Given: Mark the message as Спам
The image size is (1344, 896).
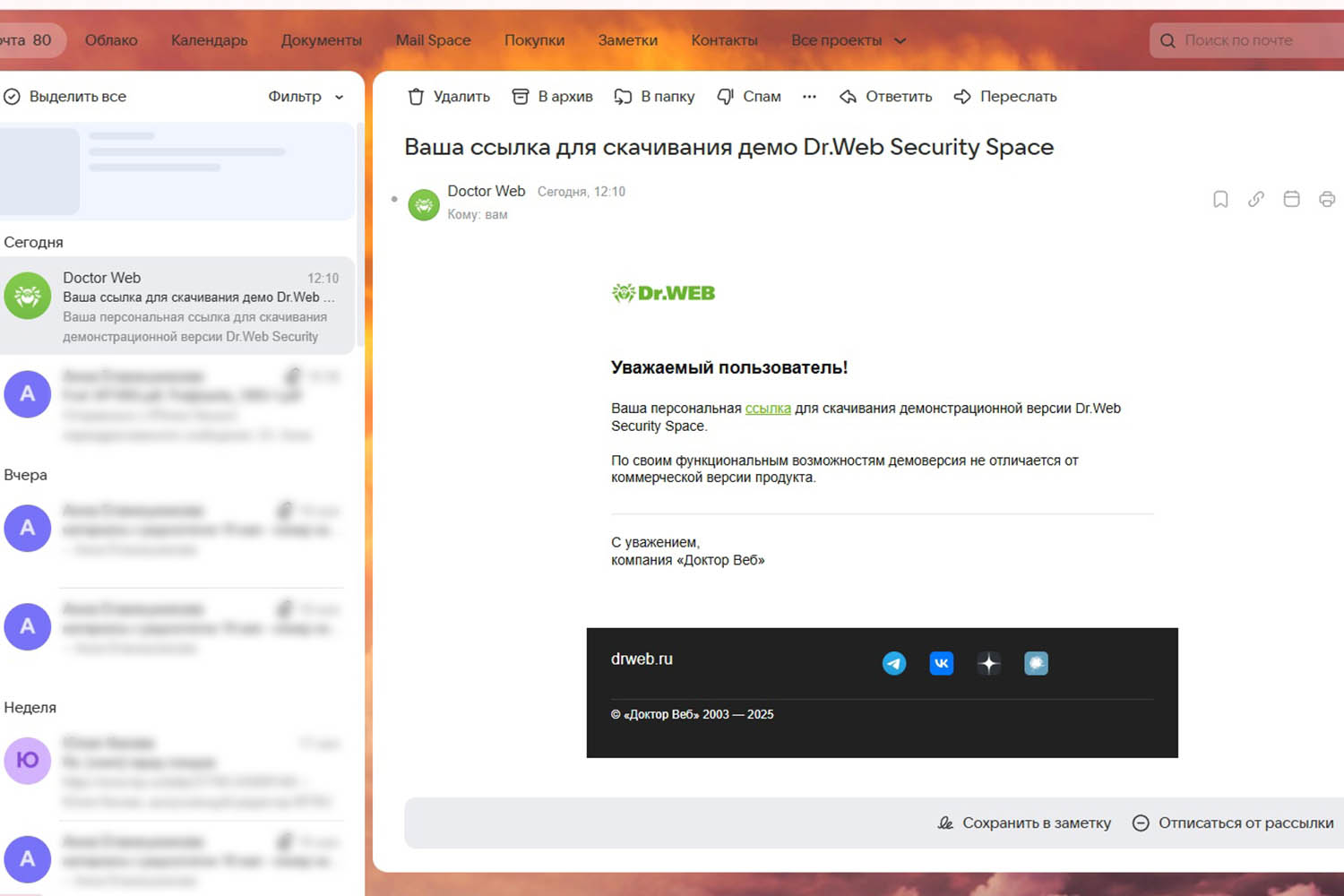Looking at the screenshot, I should click(x=749, y=97).
